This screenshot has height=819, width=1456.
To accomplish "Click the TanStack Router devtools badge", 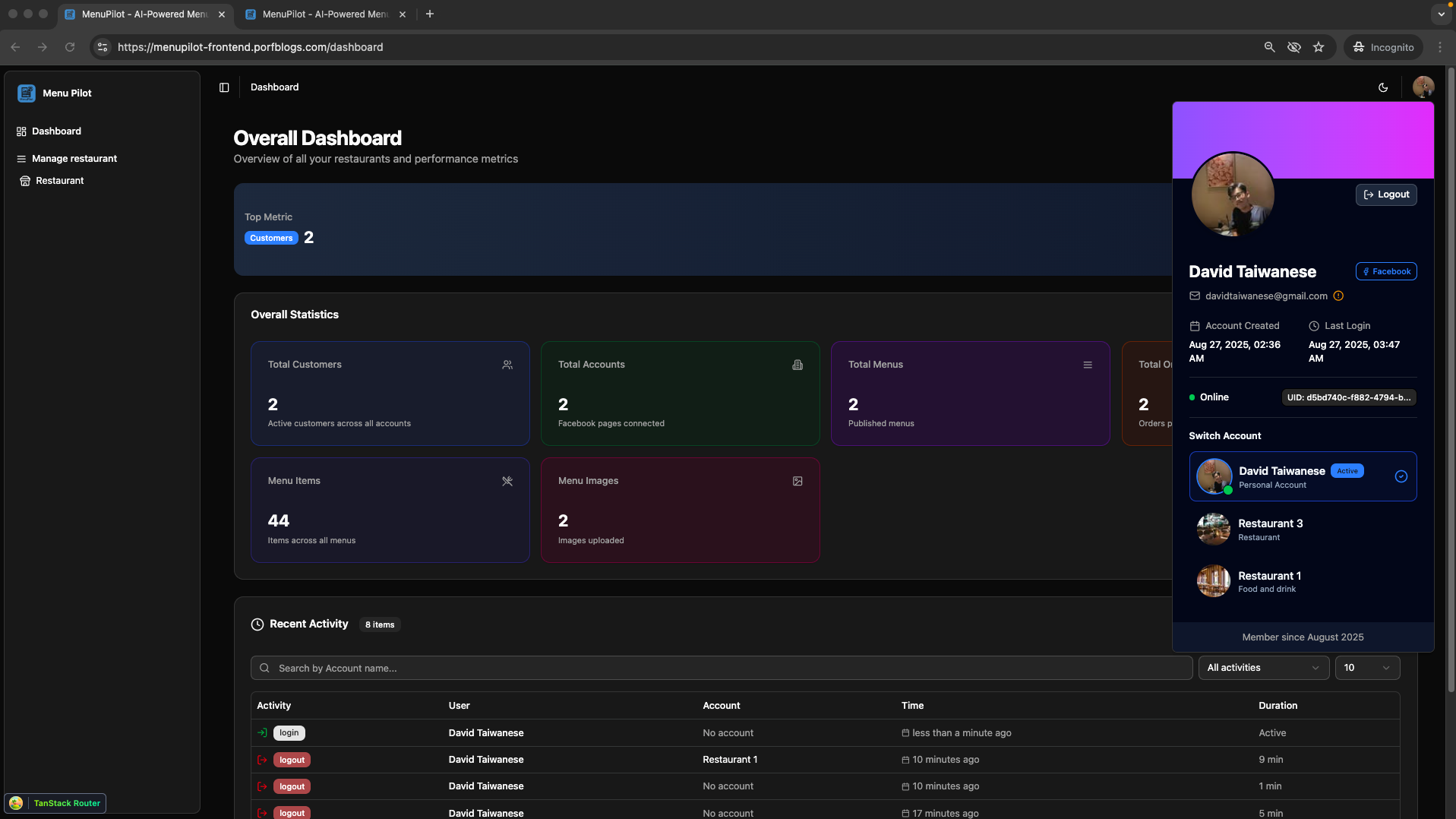I will pos(57,803).
